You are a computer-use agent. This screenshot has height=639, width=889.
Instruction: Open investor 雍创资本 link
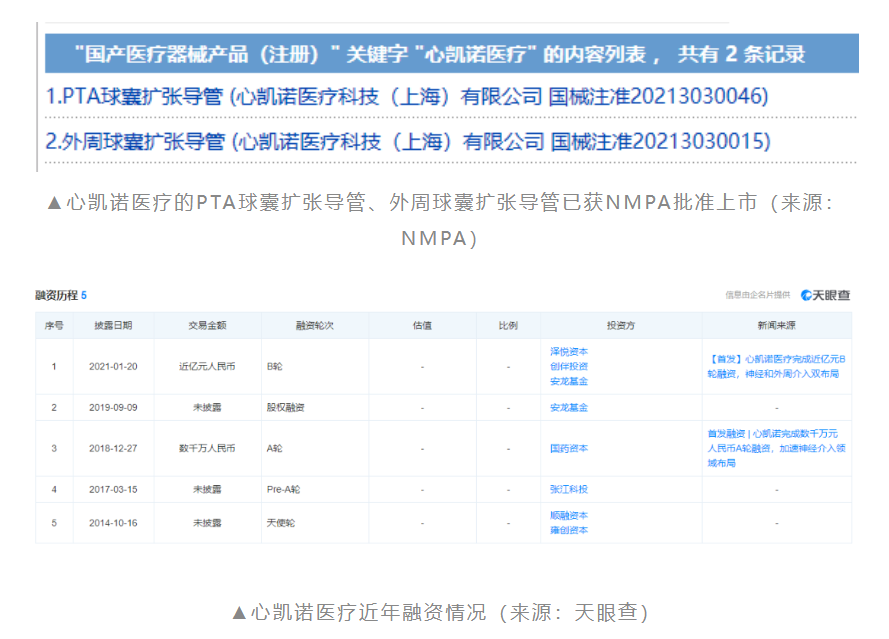(569, 530)
